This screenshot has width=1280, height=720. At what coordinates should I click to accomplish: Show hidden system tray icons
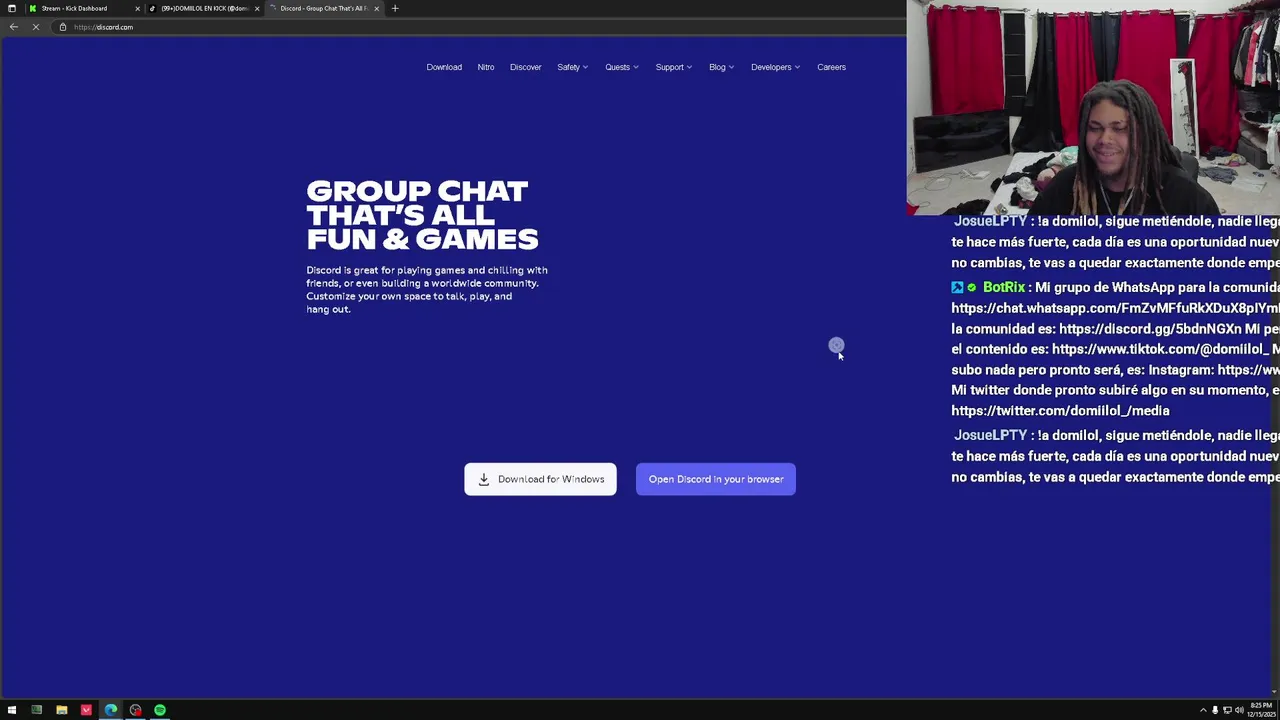[x=1203, y=710]
